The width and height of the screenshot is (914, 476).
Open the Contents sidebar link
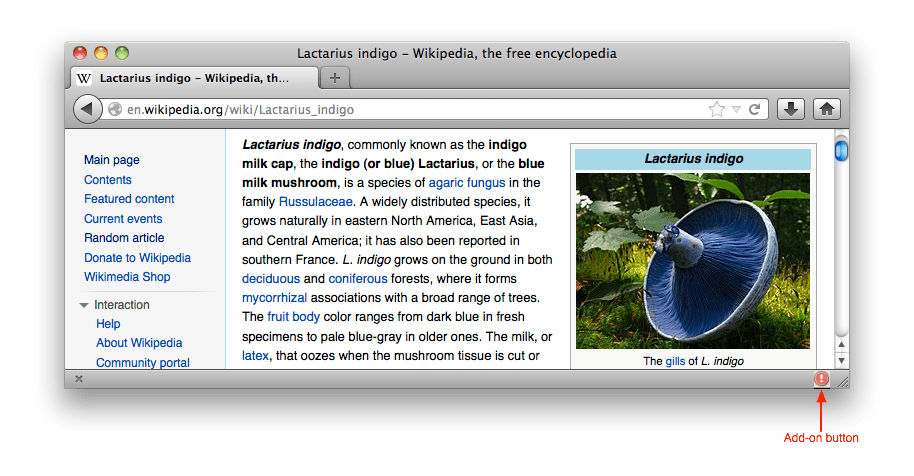click(x=107, y=179)
